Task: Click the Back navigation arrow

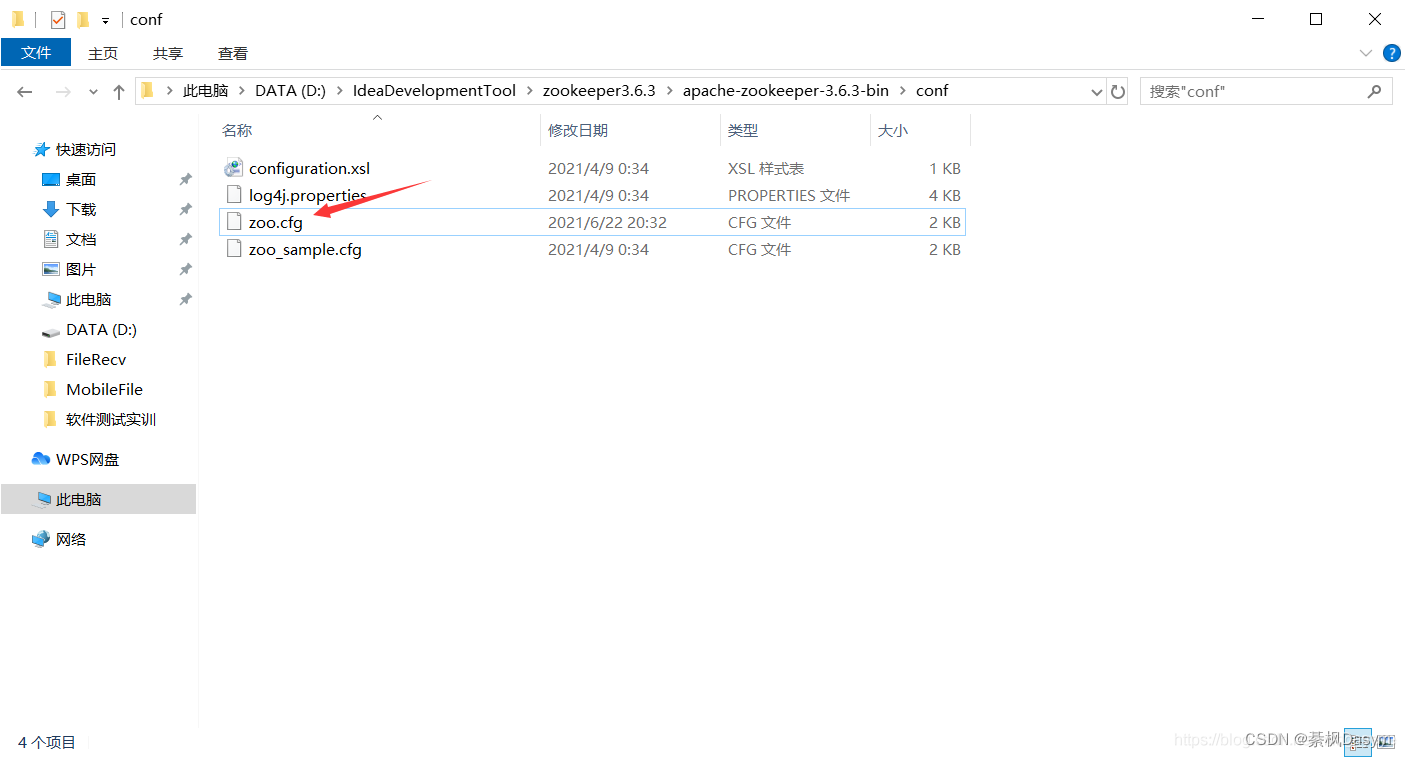Action: coord(25,91)
